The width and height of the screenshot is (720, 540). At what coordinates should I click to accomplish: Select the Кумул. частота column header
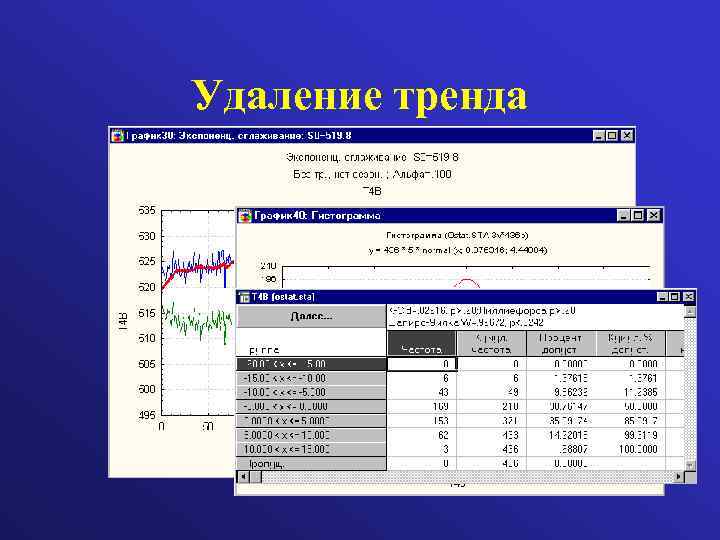(492, 343)
